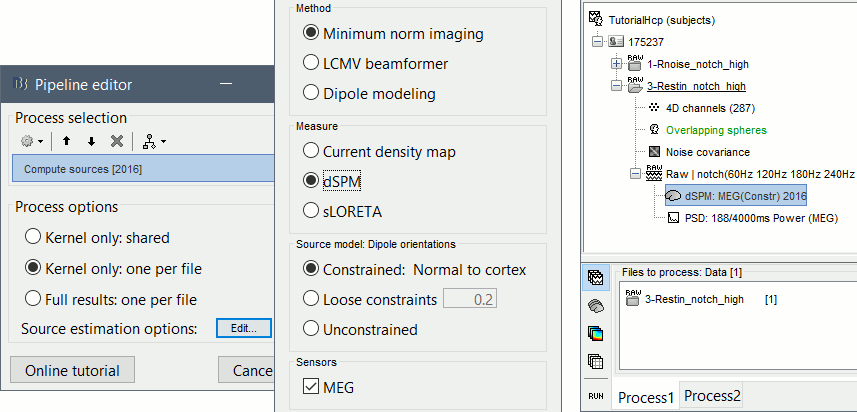Select LCMV beamformer method
This screenshot has height=412, width=857.
[310, 64]
